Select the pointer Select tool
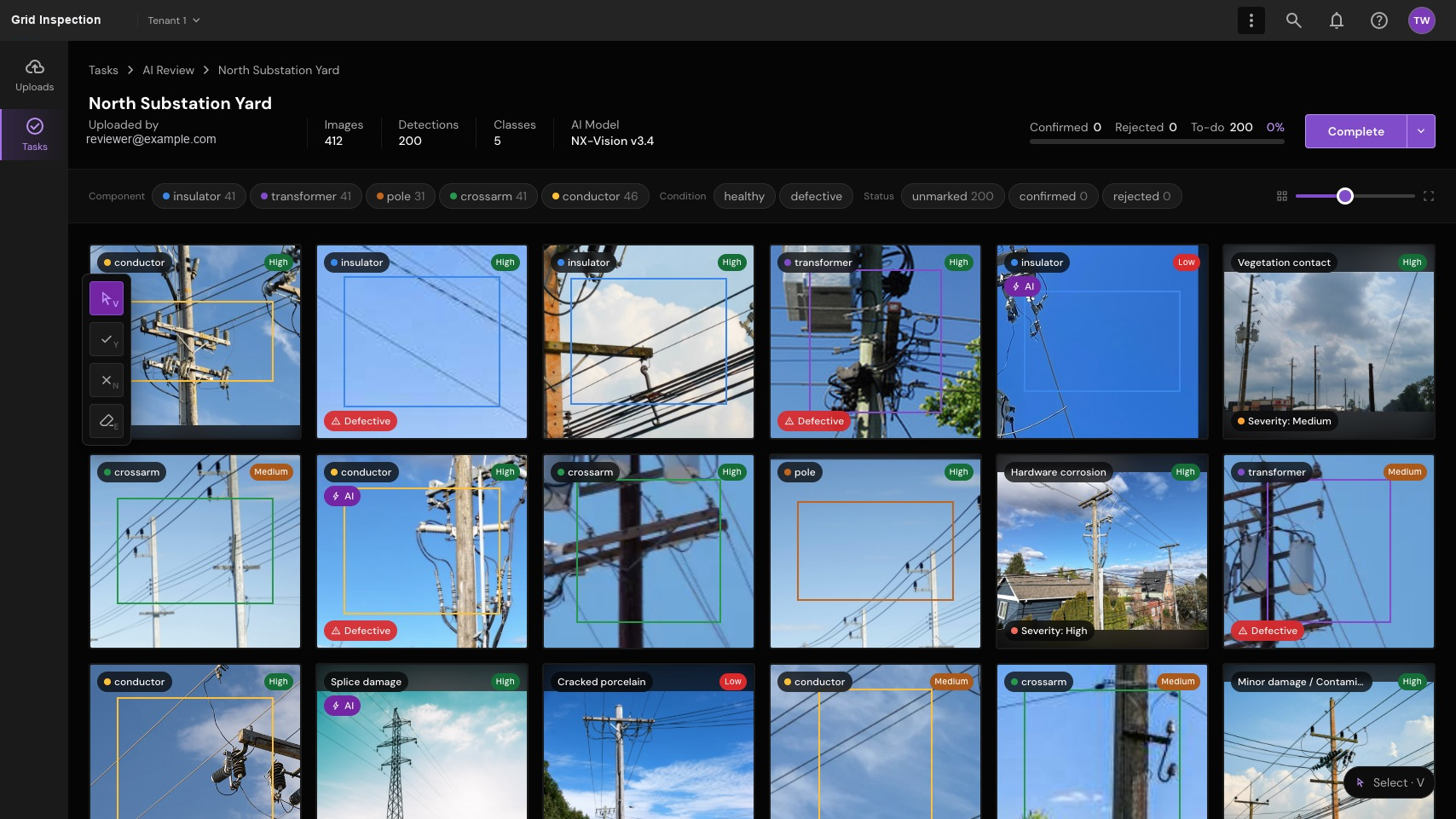Viewport: 1456px width, 819px height. (x=107, y=298)
